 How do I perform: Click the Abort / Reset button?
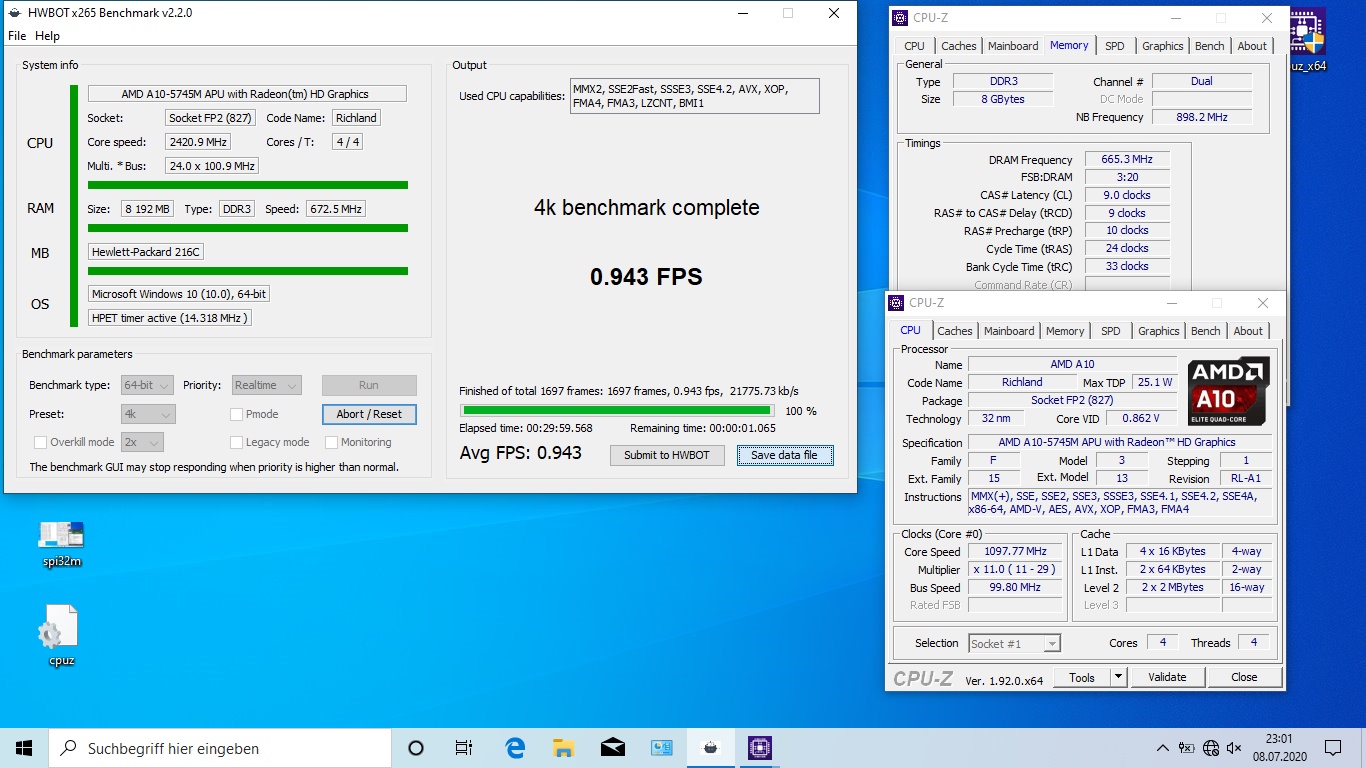point(369,414)
